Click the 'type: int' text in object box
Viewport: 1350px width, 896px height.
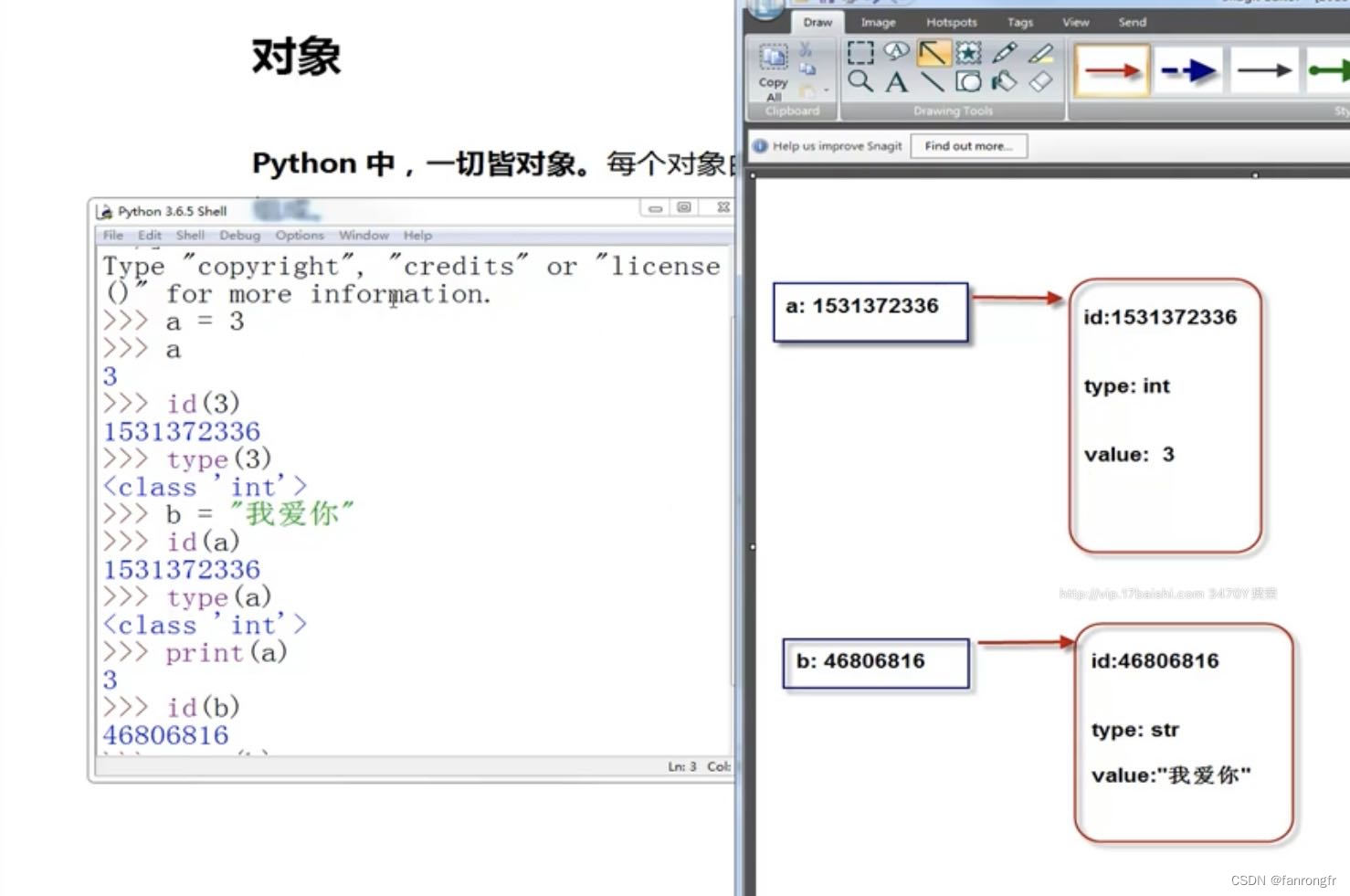1126,386
